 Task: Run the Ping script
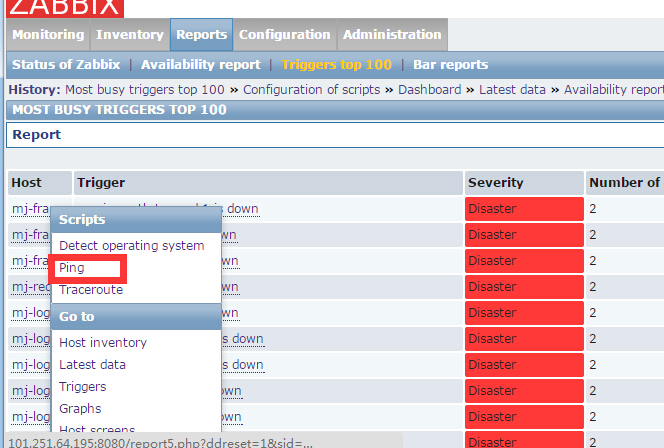point(72,268)
